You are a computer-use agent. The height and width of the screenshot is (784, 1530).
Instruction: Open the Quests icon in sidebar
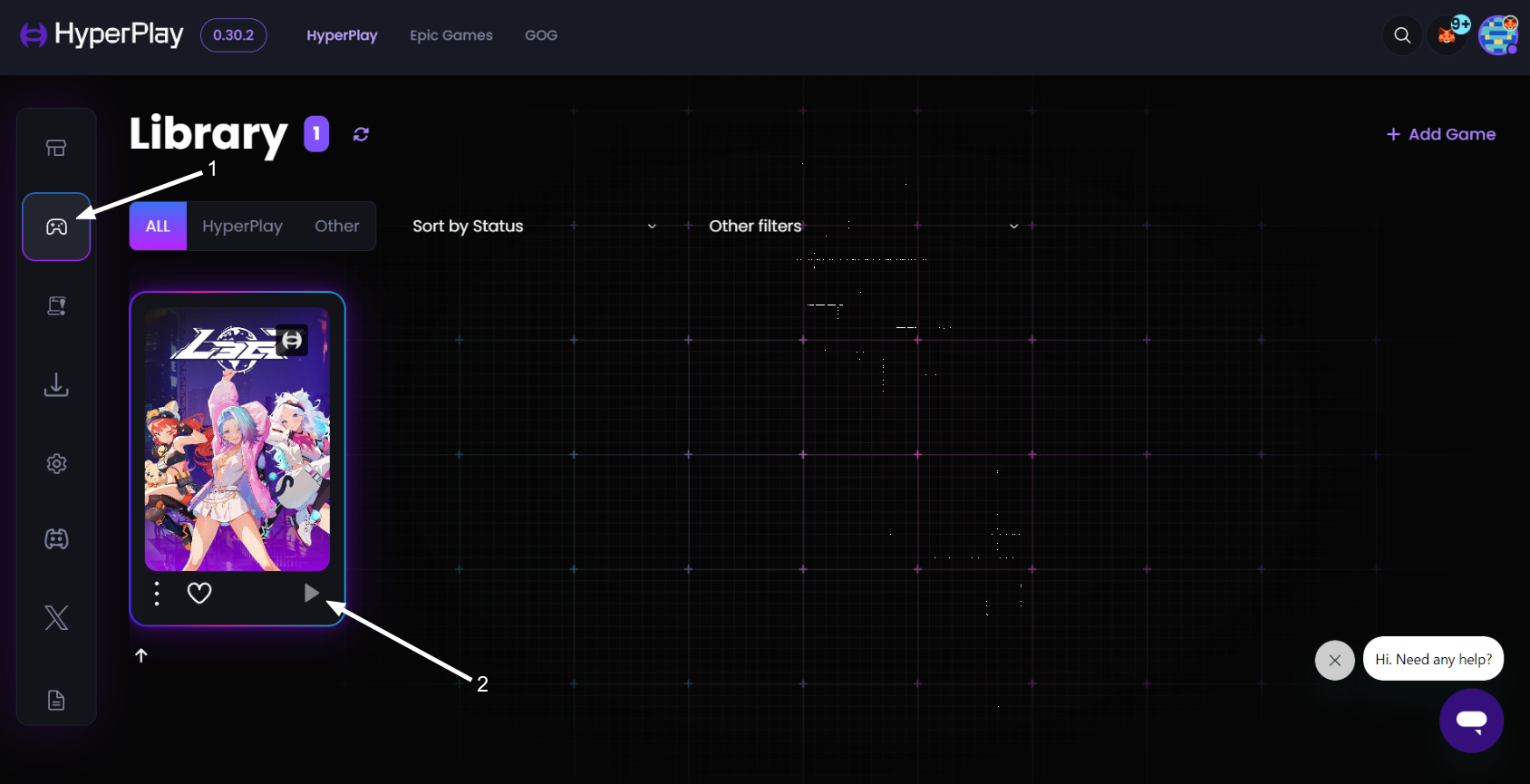pos(56,305)
